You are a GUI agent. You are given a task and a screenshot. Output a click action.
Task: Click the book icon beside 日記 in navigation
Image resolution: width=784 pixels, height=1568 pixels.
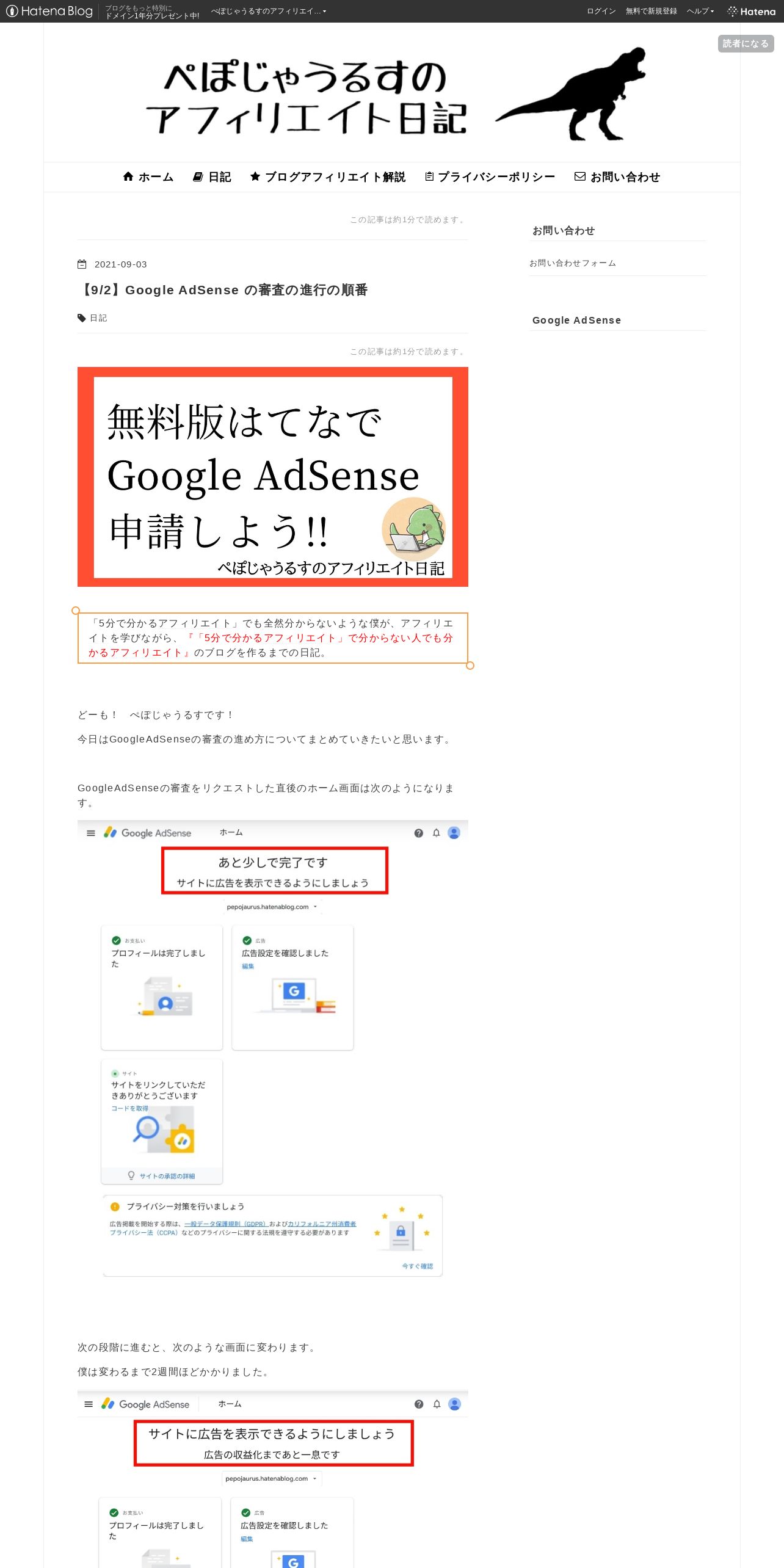coord(198,176)
